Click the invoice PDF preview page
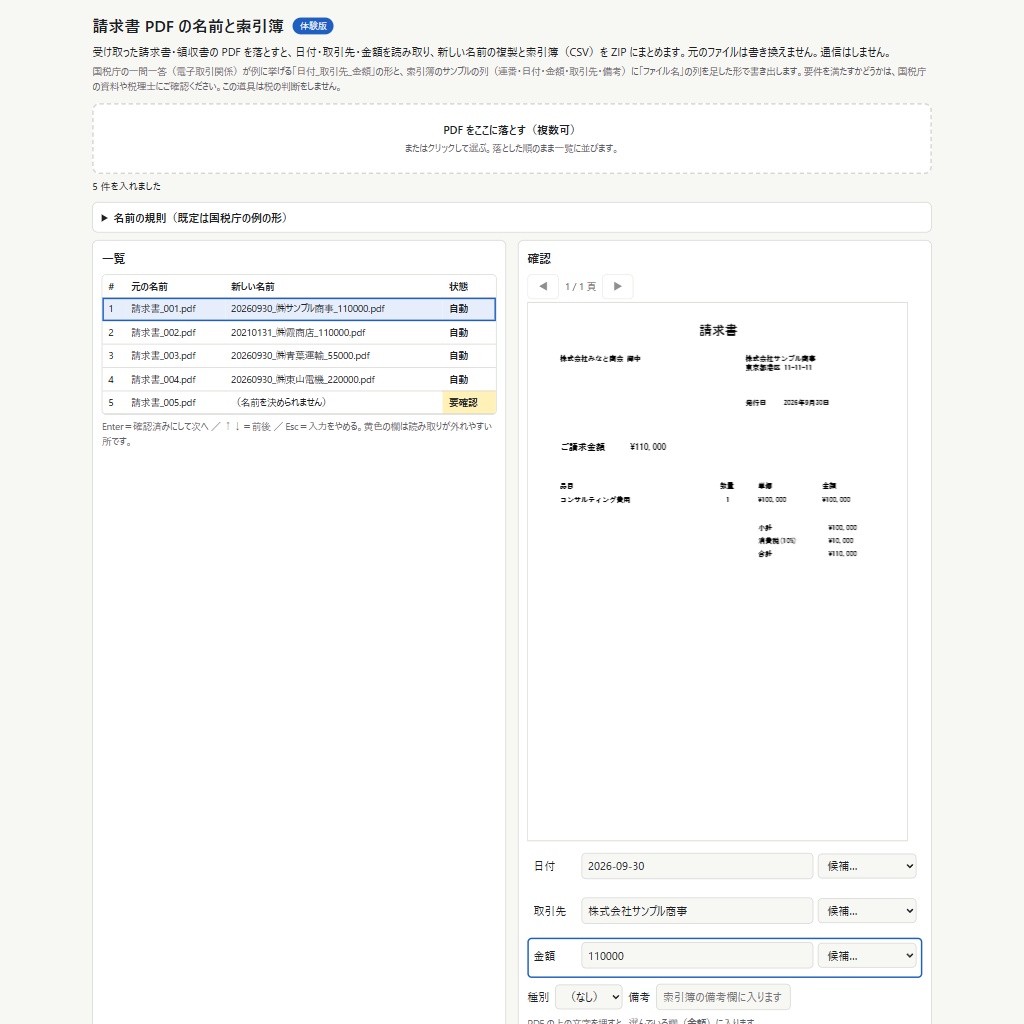Screen dimensions: 1024x1024 pyautogui.click(x=717, y=571)
